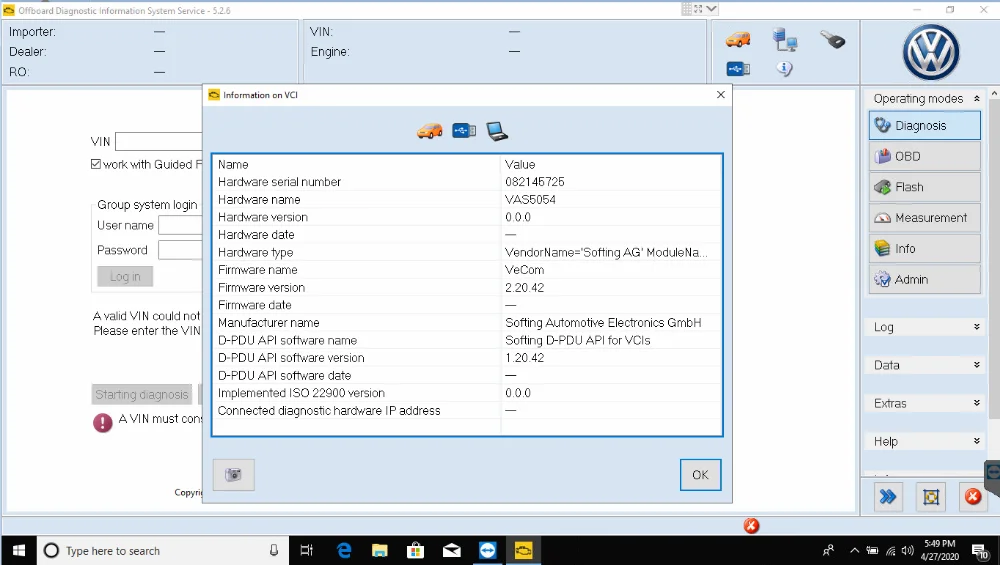Select the Diagnosis operating mode

pyautogui.click(x=924, y=125)
